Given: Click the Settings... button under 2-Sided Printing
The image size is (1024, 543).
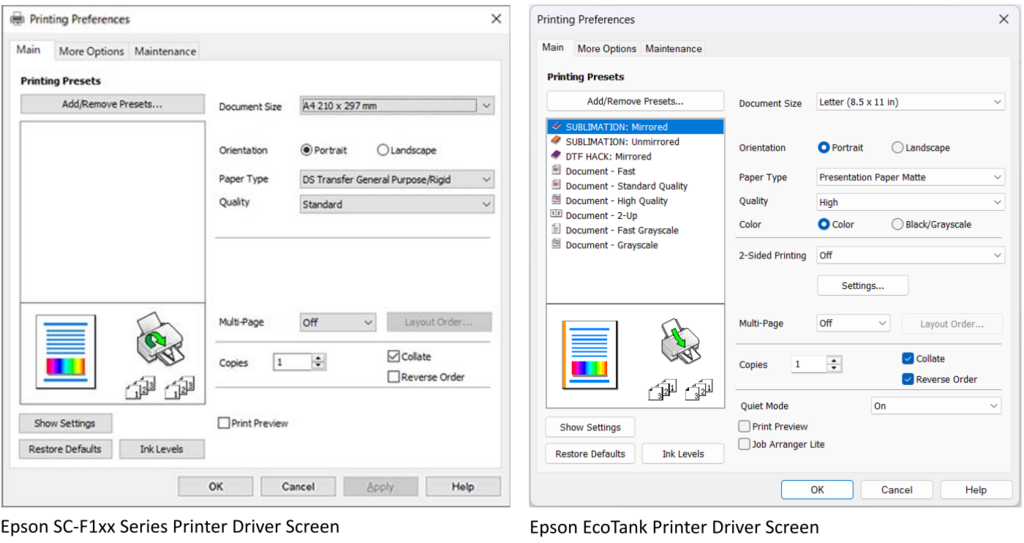Looking at the screenshot, I should pyautogui.click(x=862, y=286).
